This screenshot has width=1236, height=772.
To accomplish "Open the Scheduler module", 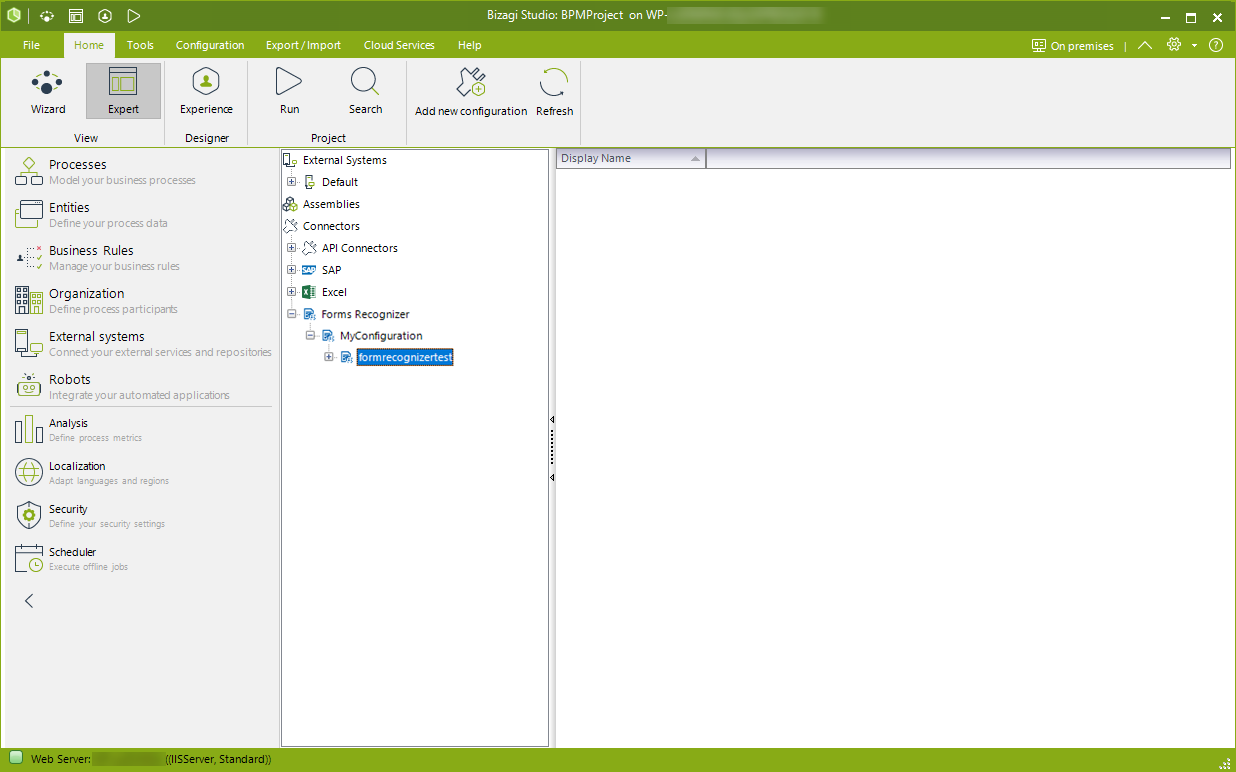I will click(142, 558).
